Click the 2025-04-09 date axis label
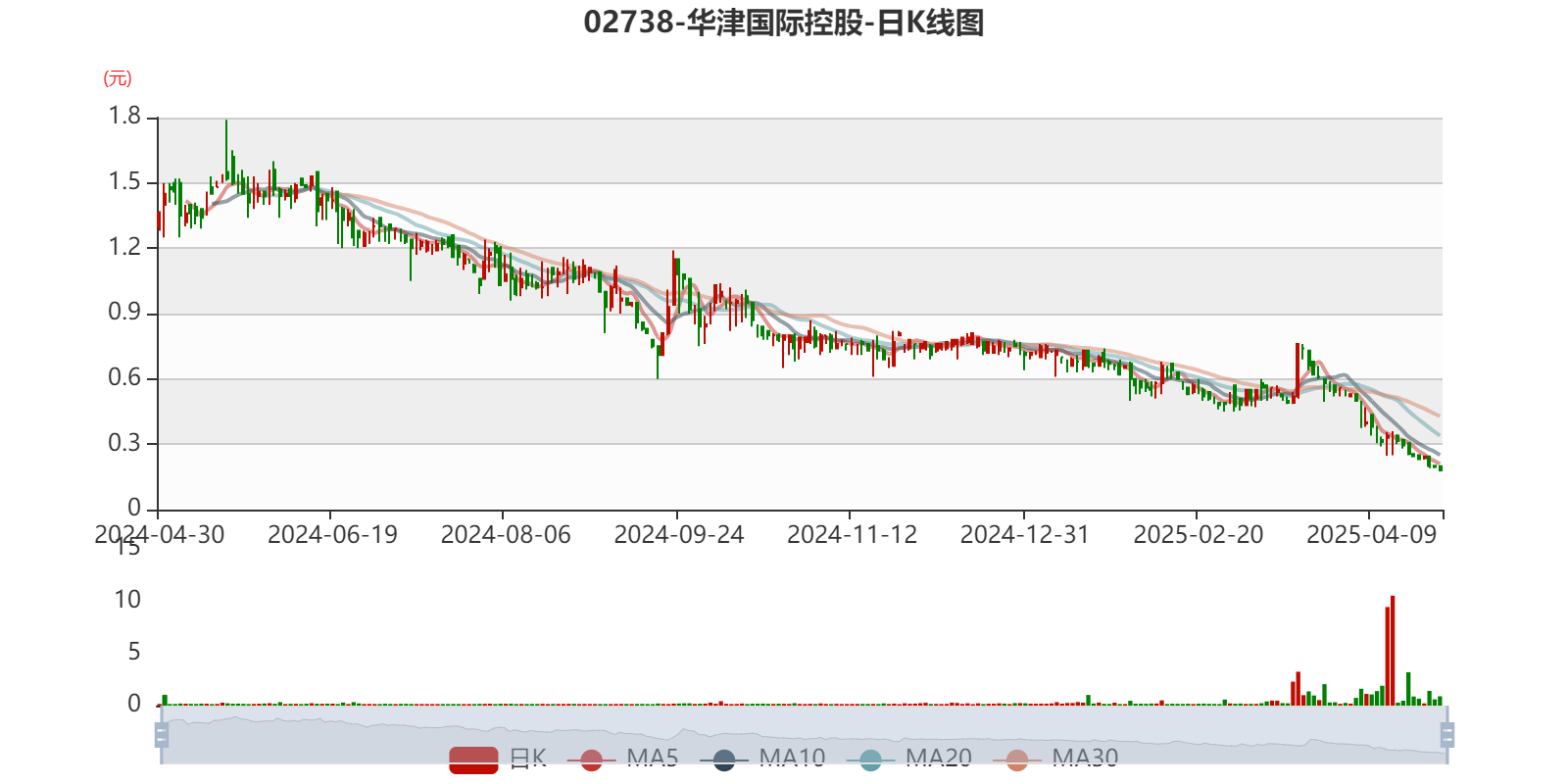Viewport: 1568px width, 784px height. tap(1372, 535)
